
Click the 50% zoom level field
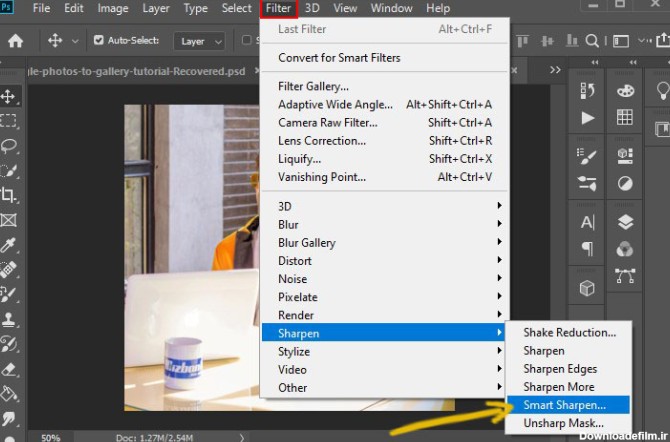50,437
